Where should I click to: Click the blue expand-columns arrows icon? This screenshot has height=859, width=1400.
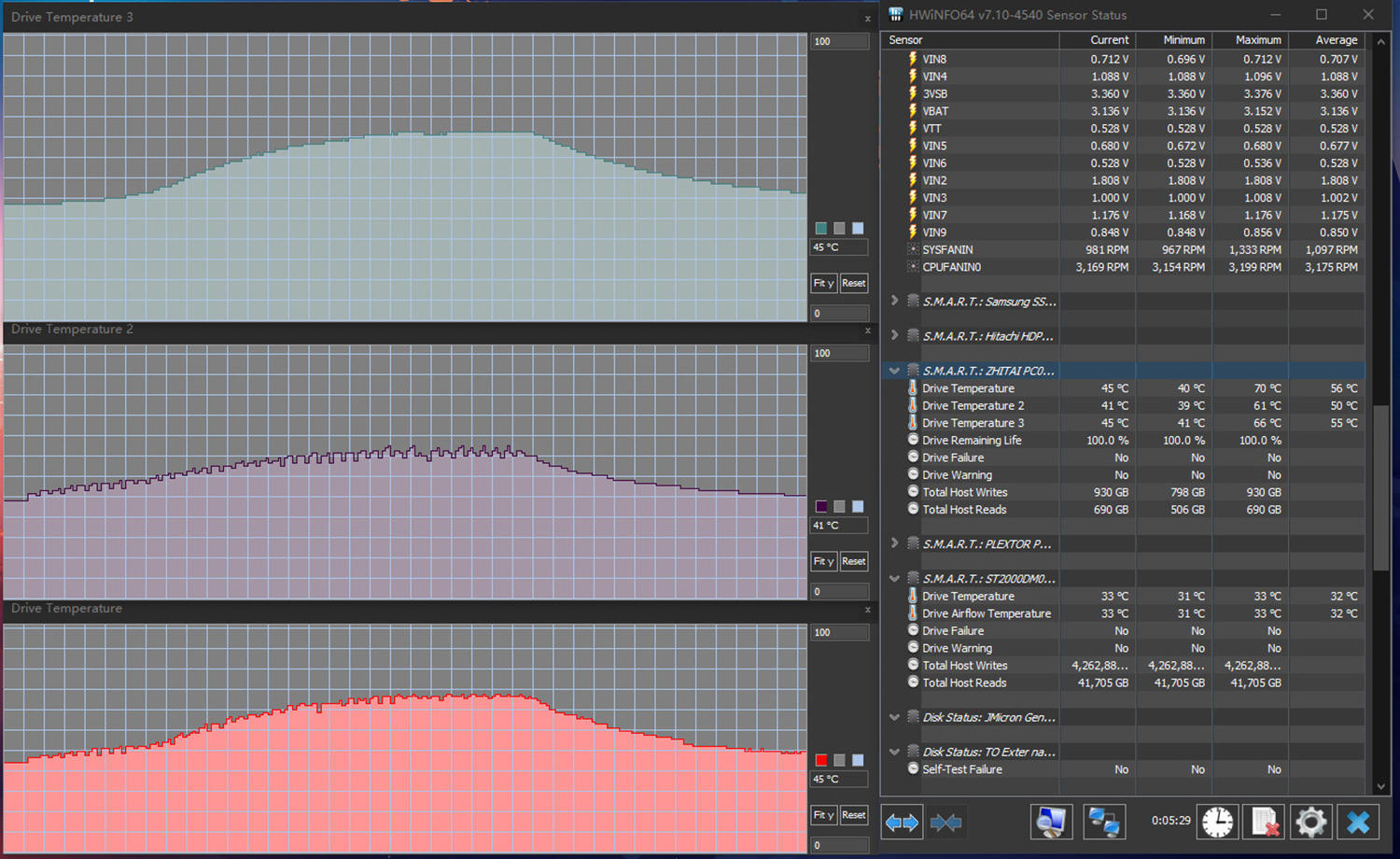tap(902, 823)
